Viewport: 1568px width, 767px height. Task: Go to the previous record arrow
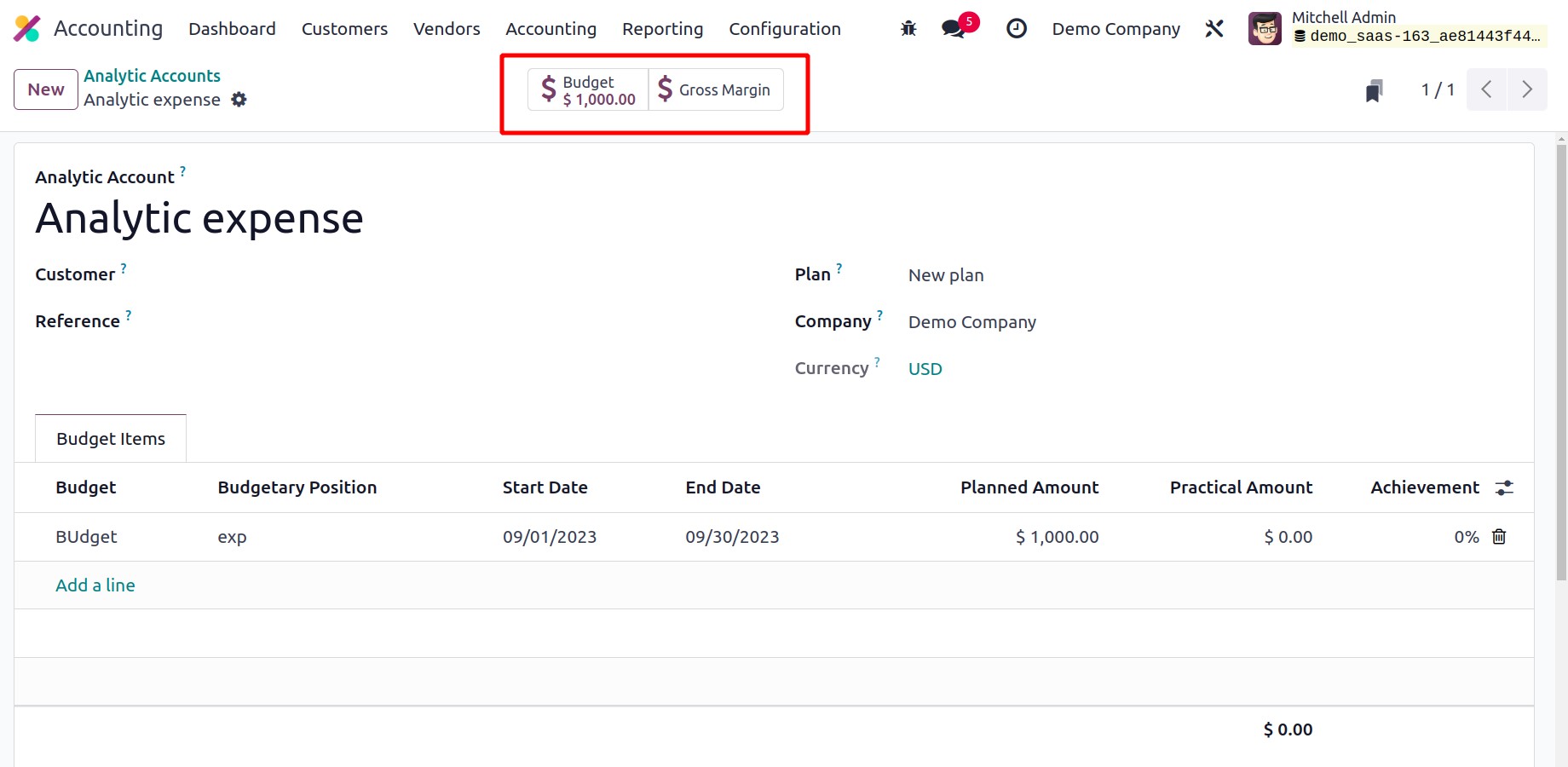coord(1486,89)
